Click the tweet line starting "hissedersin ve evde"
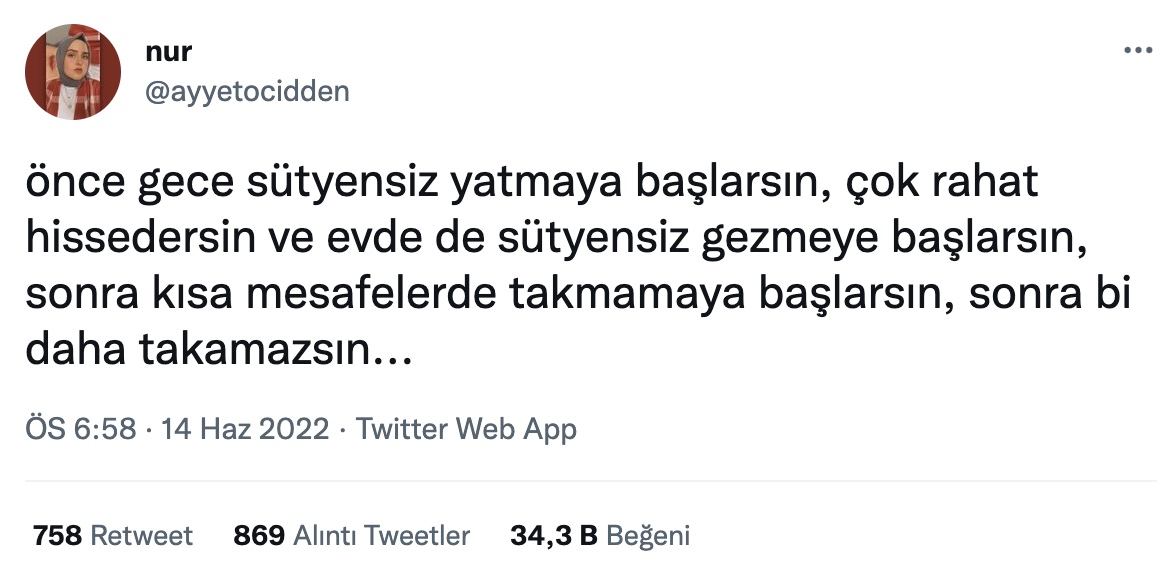1176x572 pixels. pyautogui.click(x=561, y=239)
